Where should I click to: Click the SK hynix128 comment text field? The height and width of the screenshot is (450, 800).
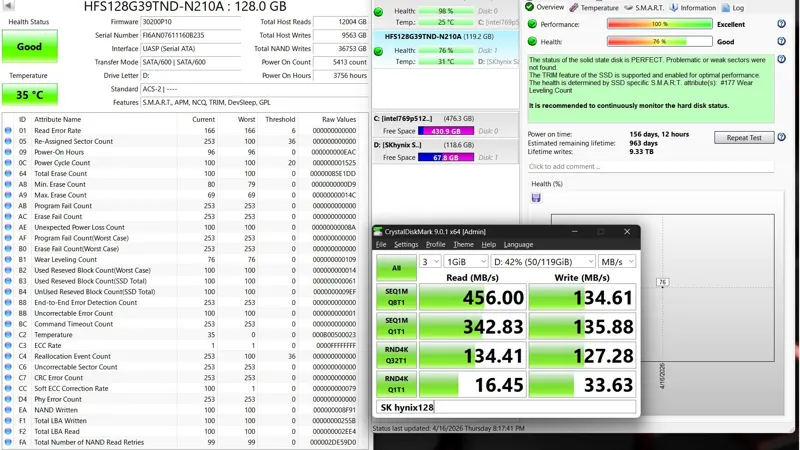pyautogui.click(x=506, y=407)
